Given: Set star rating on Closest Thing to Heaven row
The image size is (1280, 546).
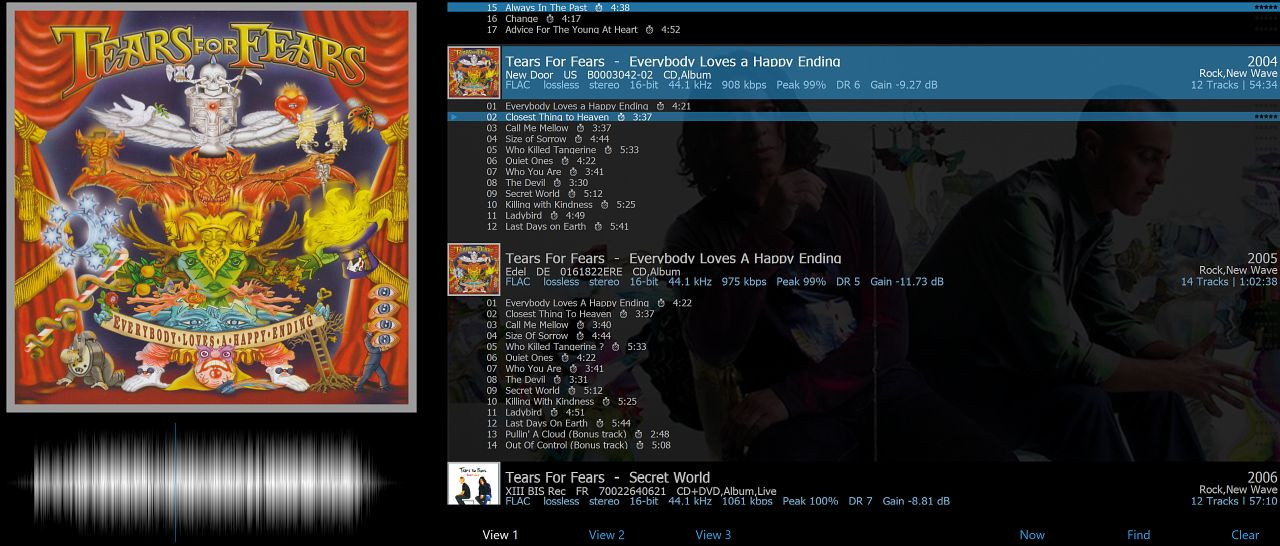Looking at the screenshot, I should coord(1265,117).
